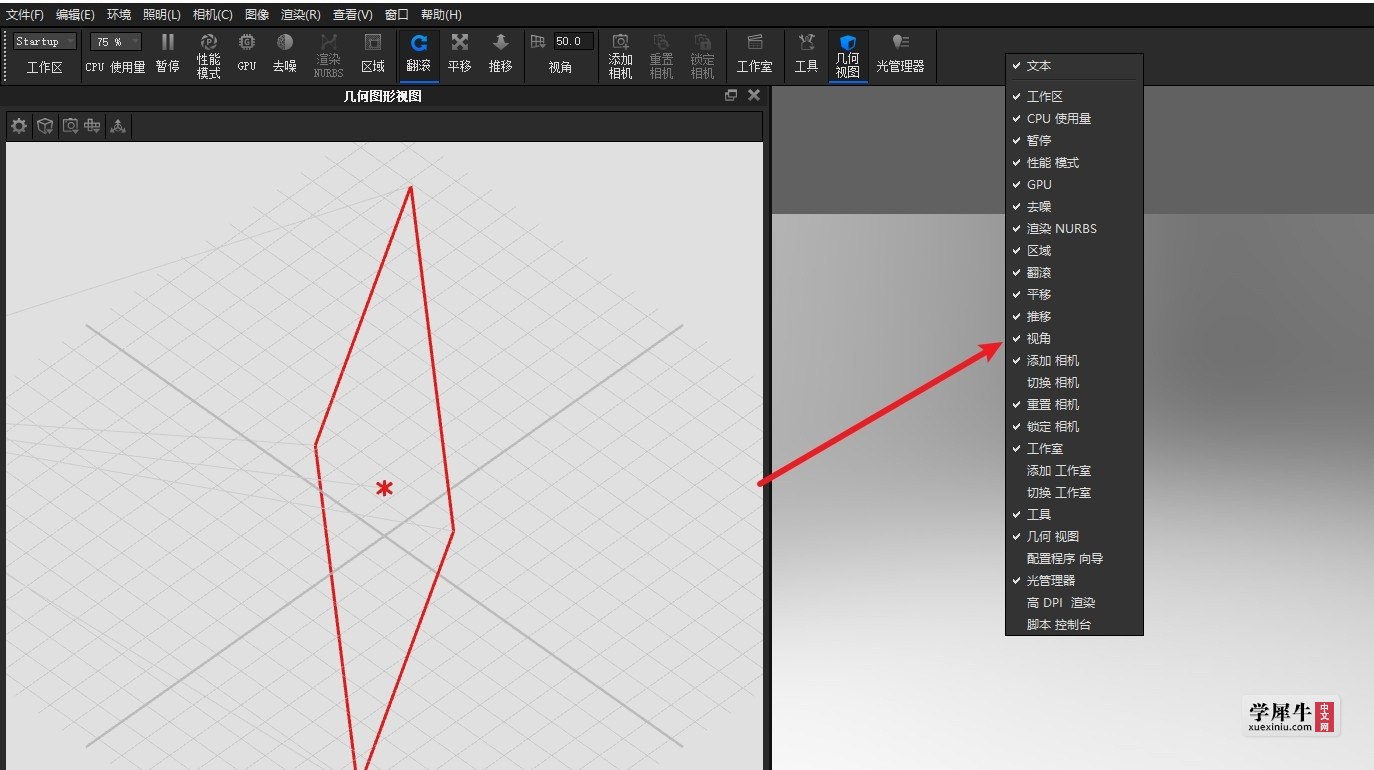
Task: Close the 几何图形视图 panel
Action: (x=754, y=95)
